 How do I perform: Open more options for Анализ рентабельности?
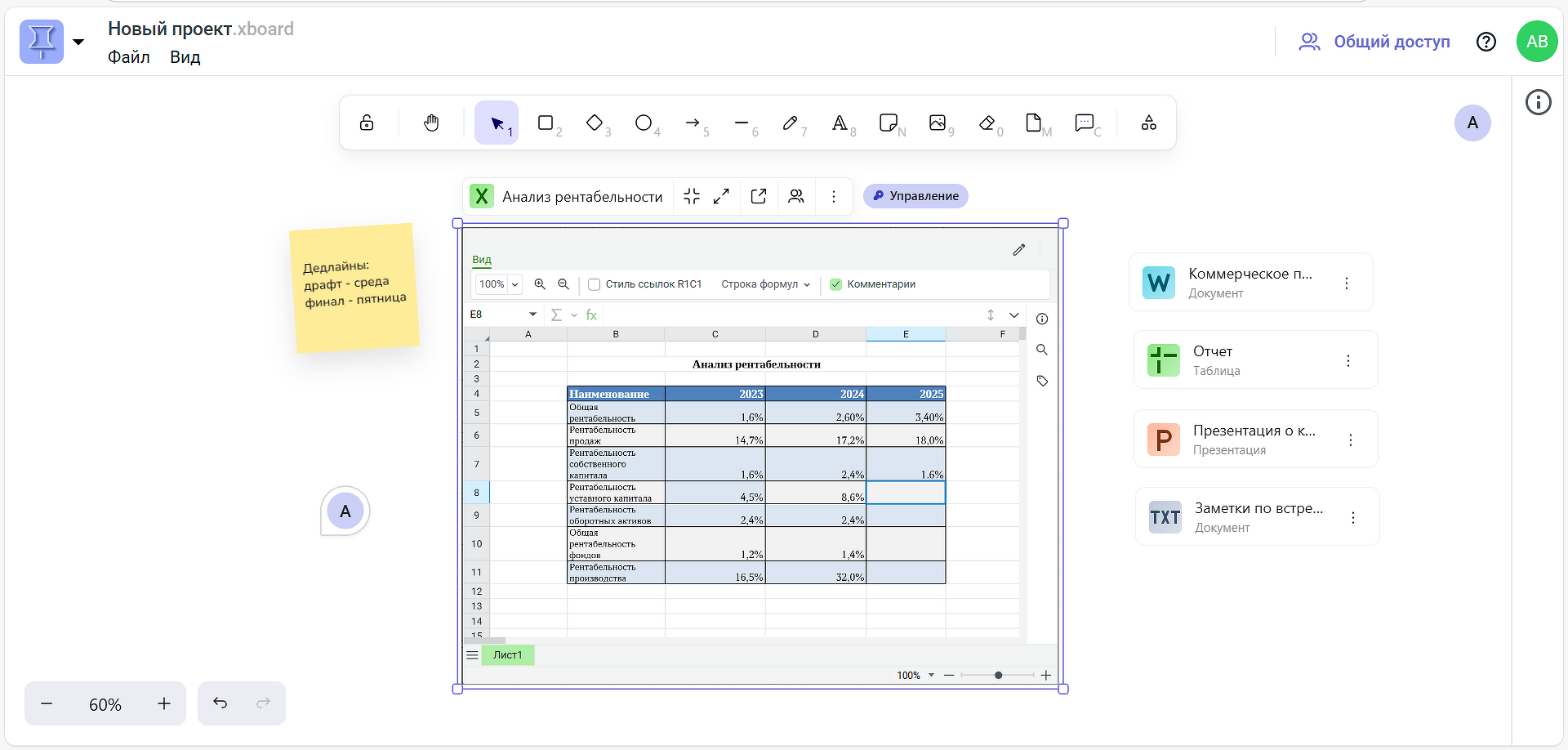point(834,196)
